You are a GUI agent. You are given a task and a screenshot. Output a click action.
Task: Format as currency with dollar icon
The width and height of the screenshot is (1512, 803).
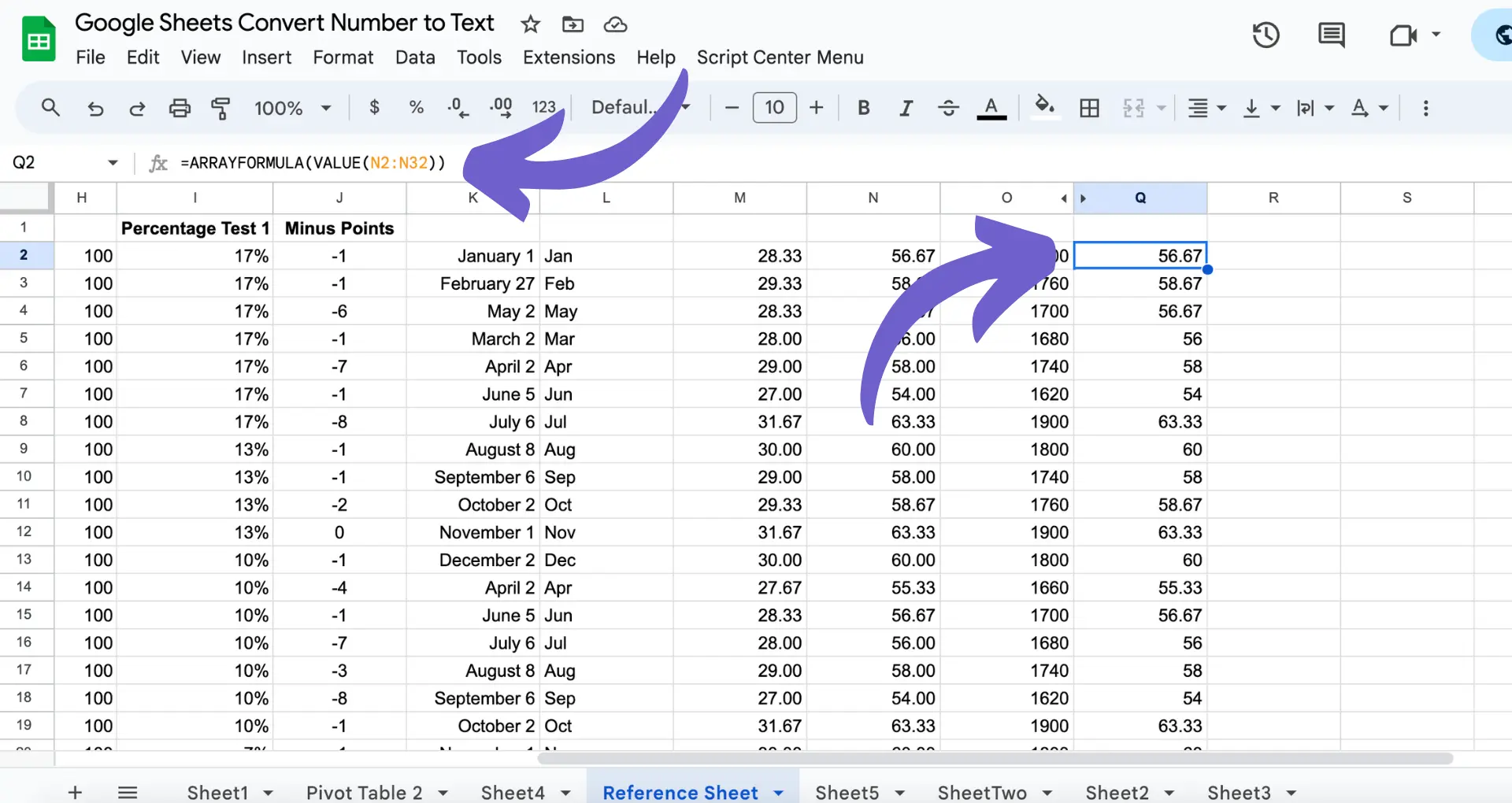[374, 107]
